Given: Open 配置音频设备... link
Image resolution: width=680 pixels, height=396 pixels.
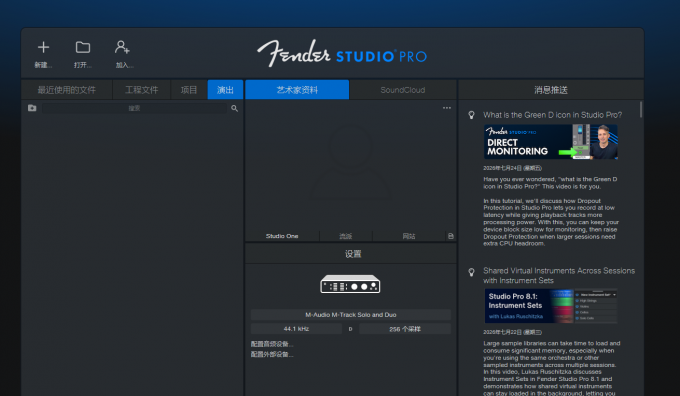Looking at the screenshot, I should pos(272,344).
